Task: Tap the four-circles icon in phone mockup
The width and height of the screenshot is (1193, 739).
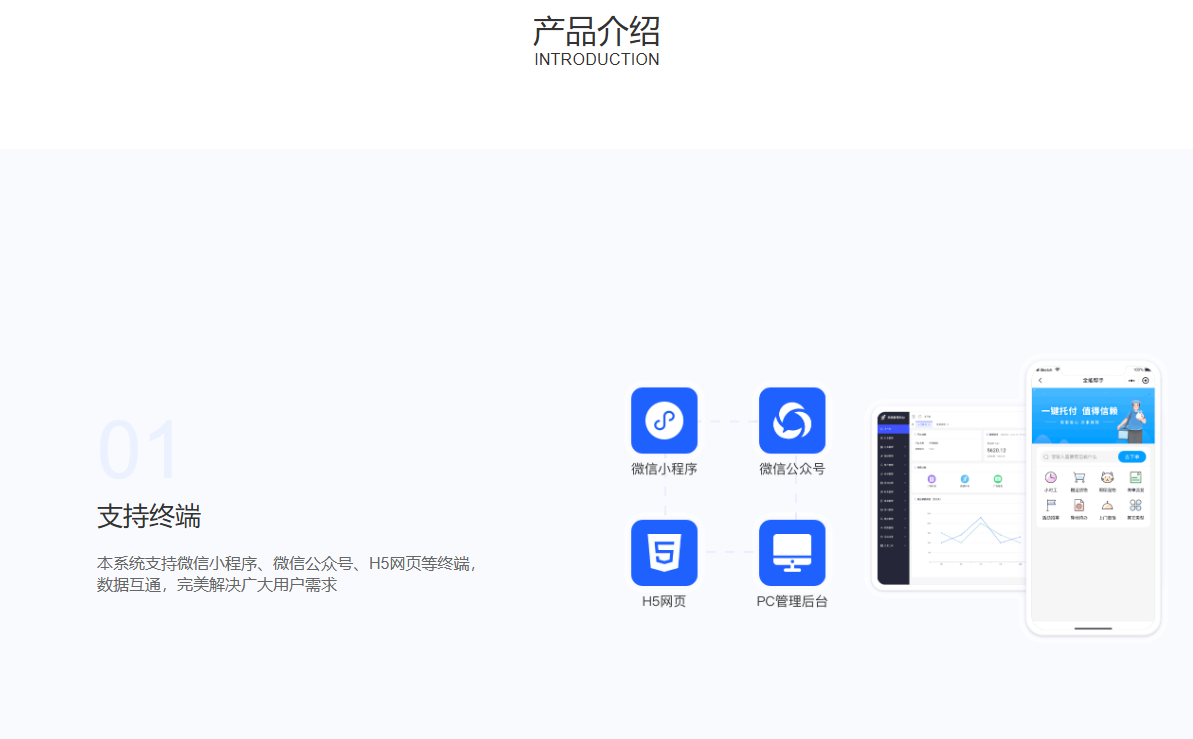Action: click(x=1135, y=505)
